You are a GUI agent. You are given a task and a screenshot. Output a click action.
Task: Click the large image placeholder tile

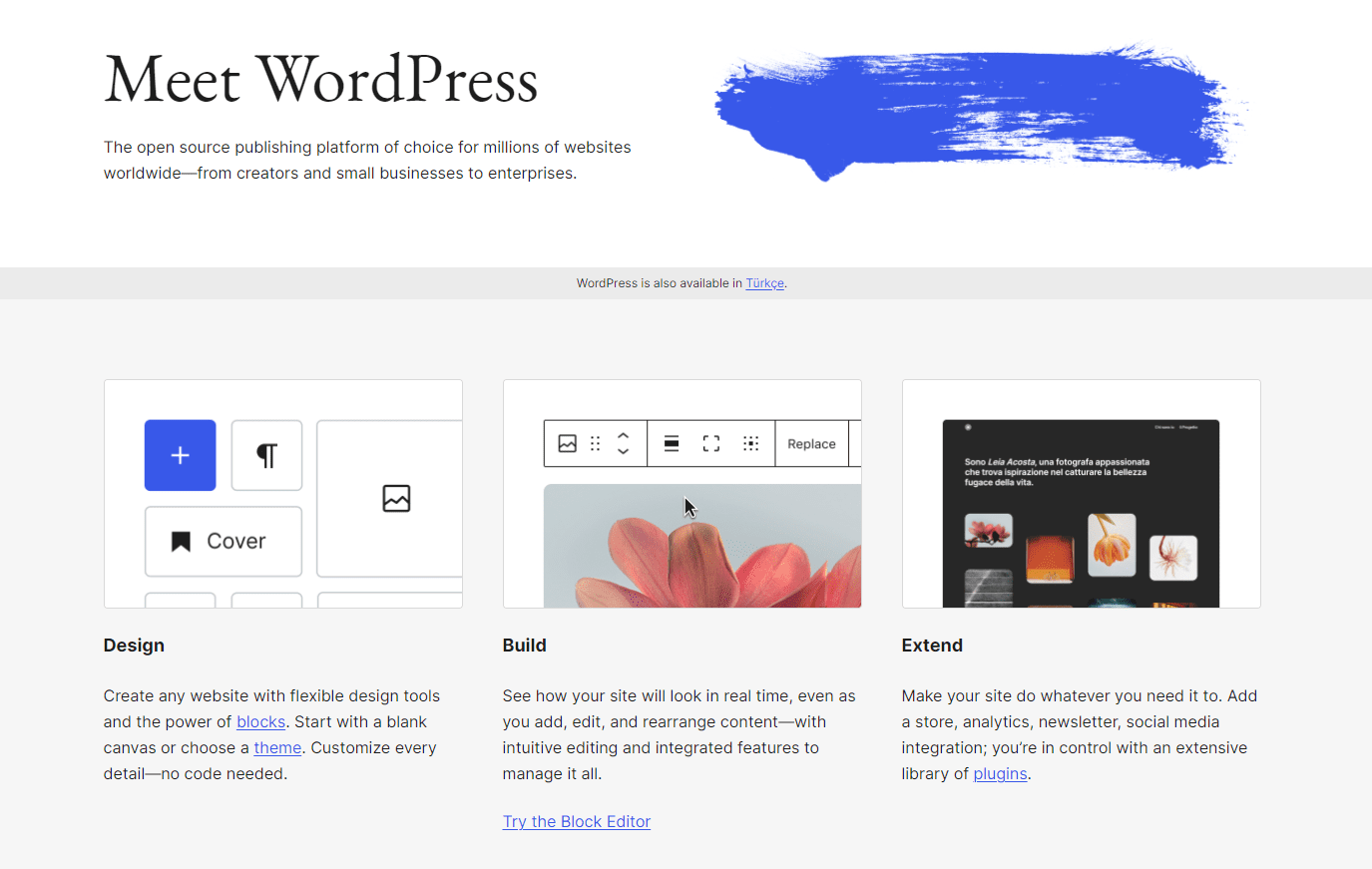[396, 499]
